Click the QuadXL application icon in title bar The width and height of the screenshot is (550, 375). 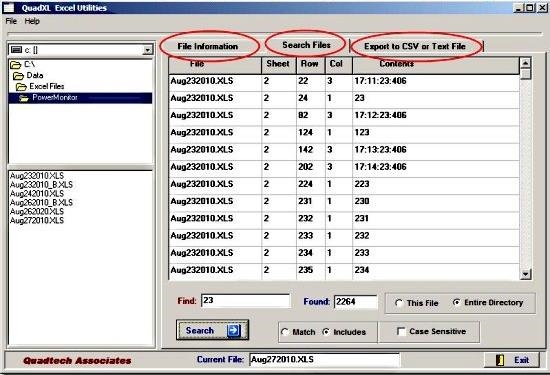[8, 7]
